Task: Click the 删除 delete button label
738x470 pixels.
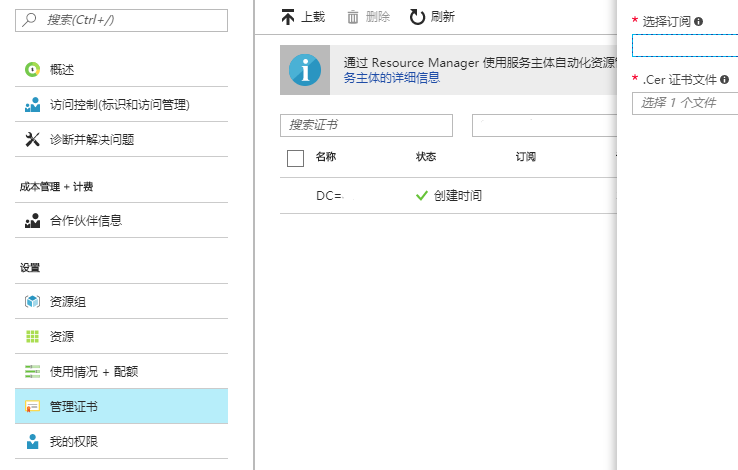Action: tap(378, 17)
